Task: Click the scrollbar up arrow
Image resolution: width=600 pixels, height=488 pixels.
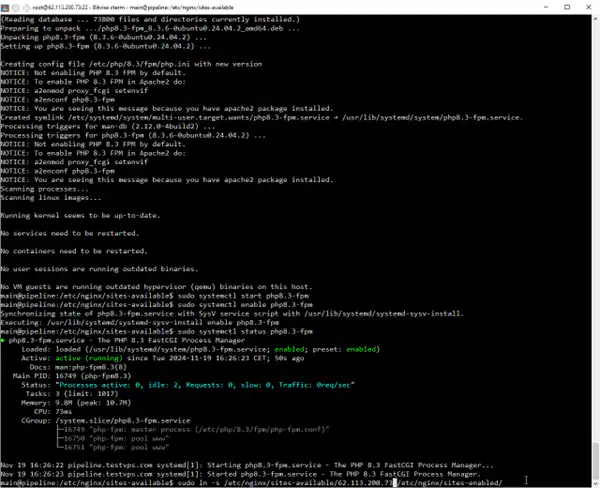Action: coord(594,18)
